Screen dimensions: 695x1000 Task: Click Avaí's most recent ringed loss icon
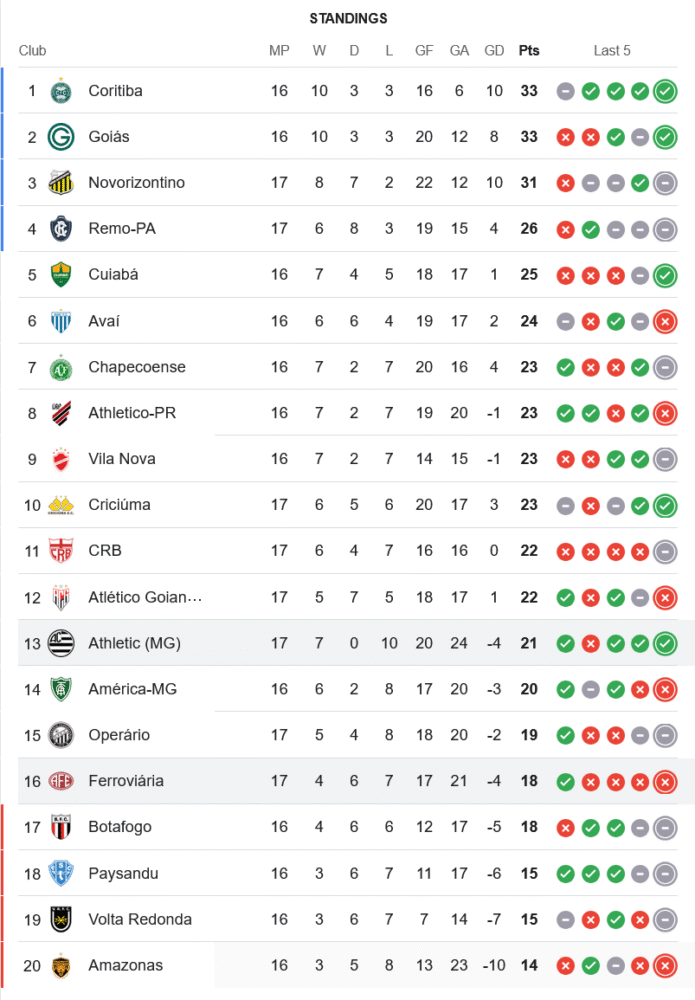click(665, 321)
